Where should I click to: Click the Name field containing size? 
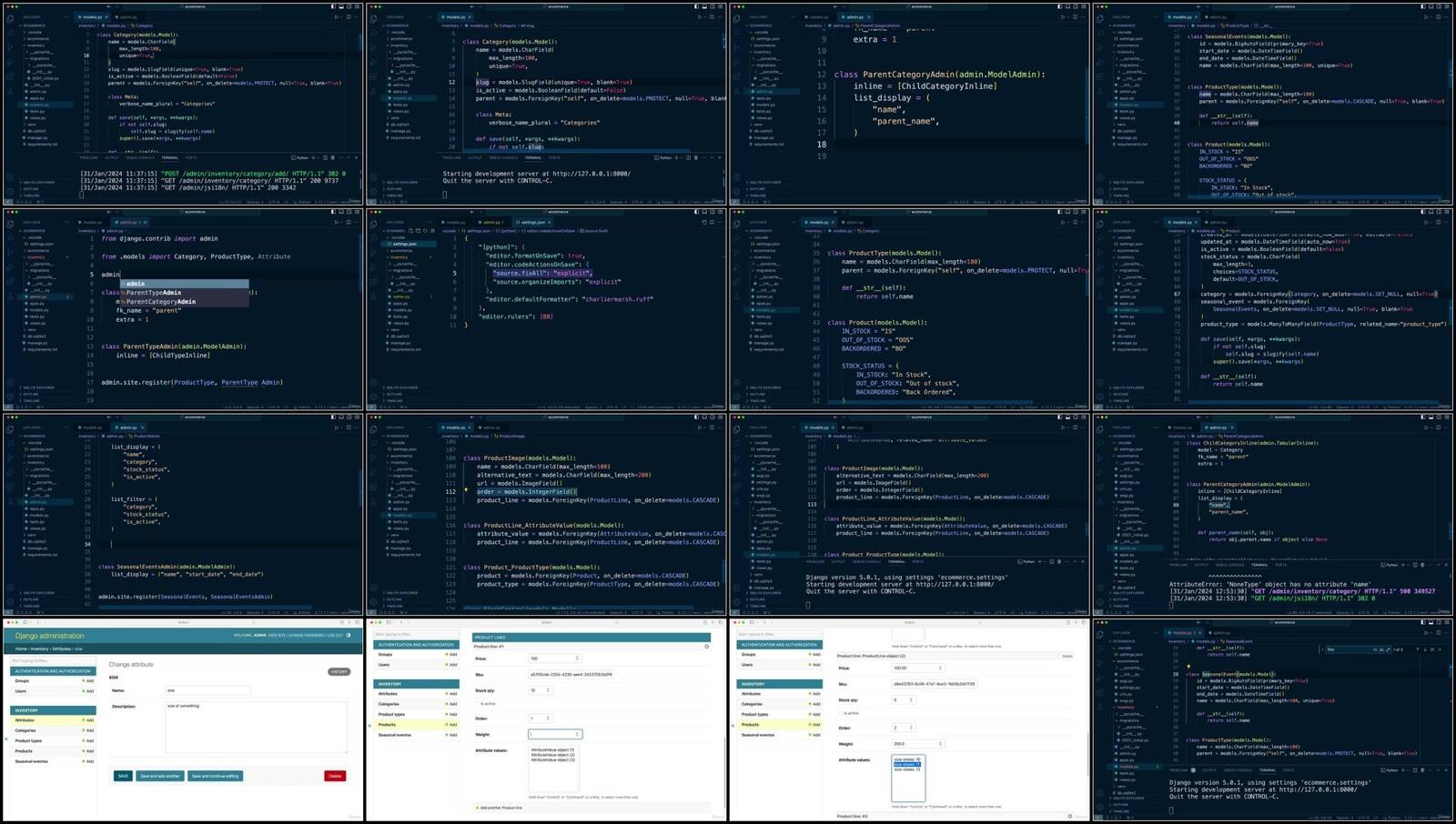207,690
